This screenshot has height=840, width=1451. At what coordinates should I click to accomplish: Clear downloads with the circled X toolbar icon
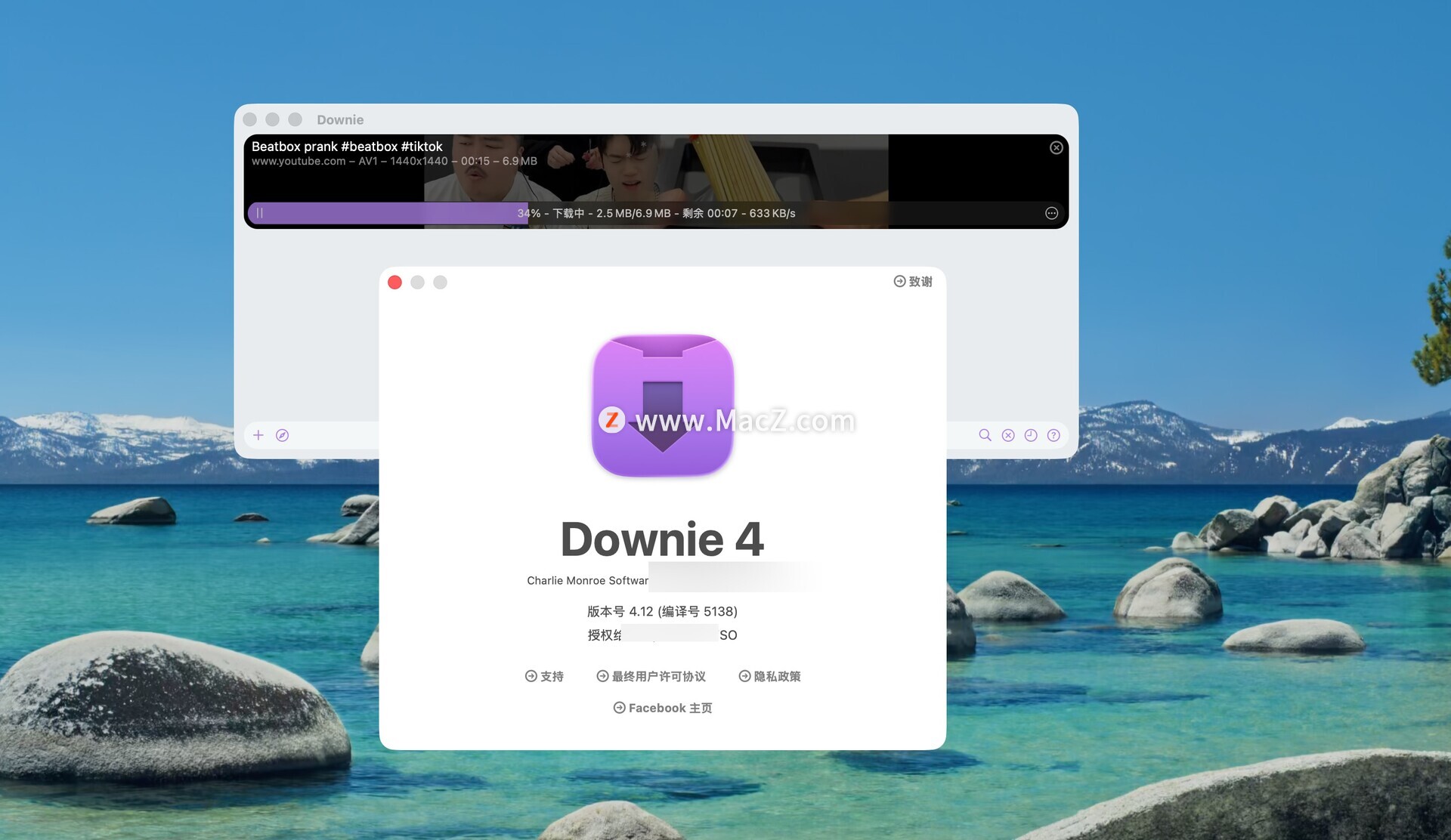[x=1008, y=435]
